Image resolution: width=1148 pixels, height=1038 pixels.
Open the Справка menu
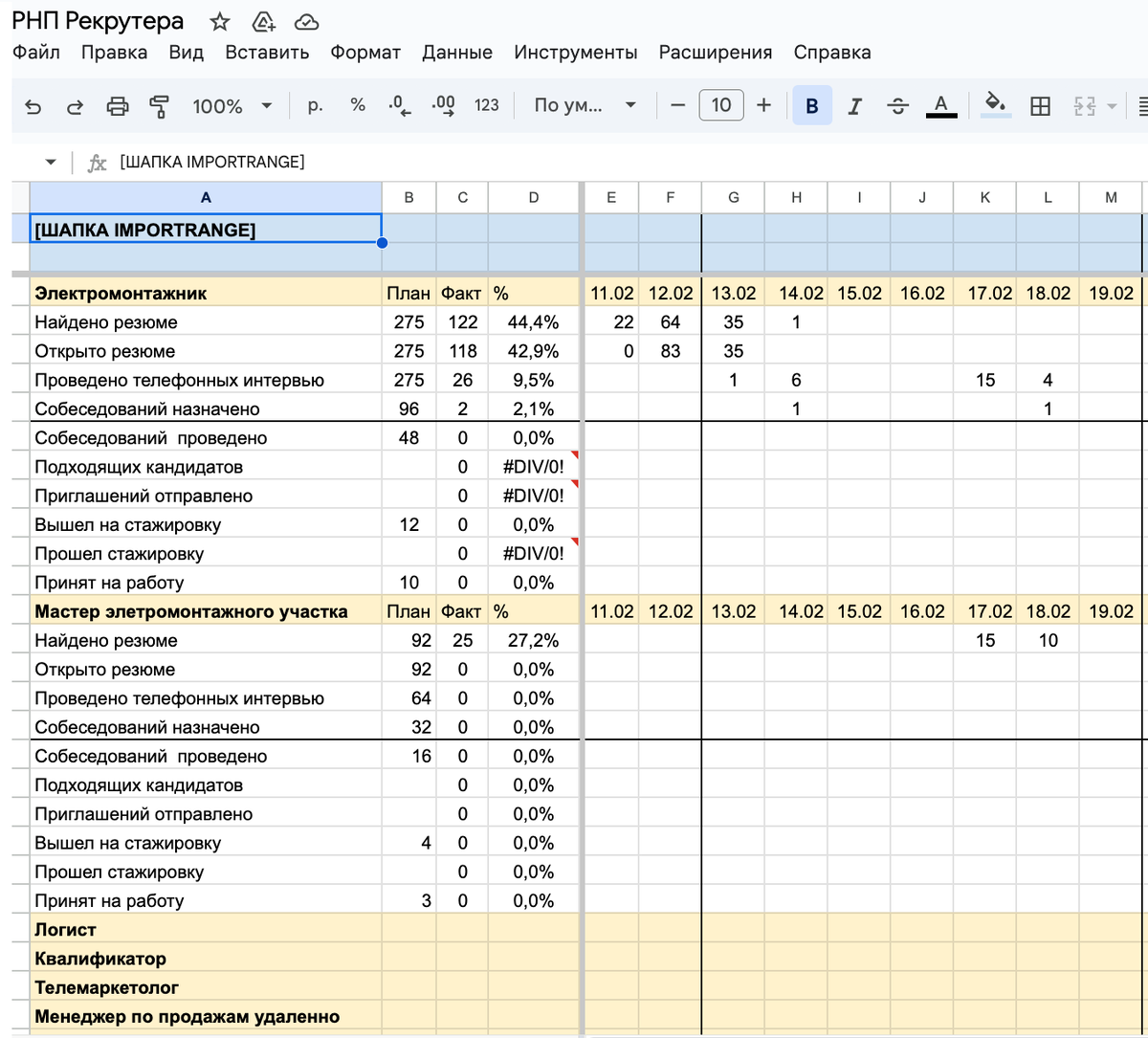(x=832, y=53)
